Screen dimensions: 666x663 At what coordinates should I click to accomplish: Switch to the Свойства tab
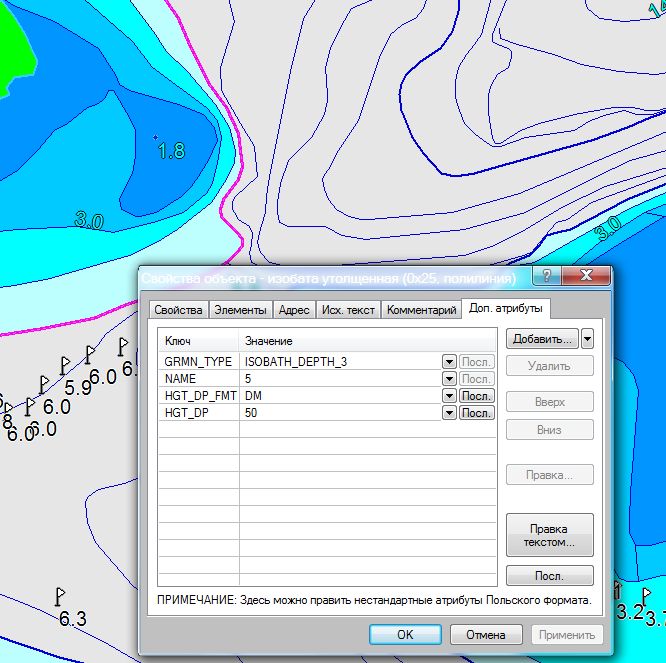[x=179, y=310]
